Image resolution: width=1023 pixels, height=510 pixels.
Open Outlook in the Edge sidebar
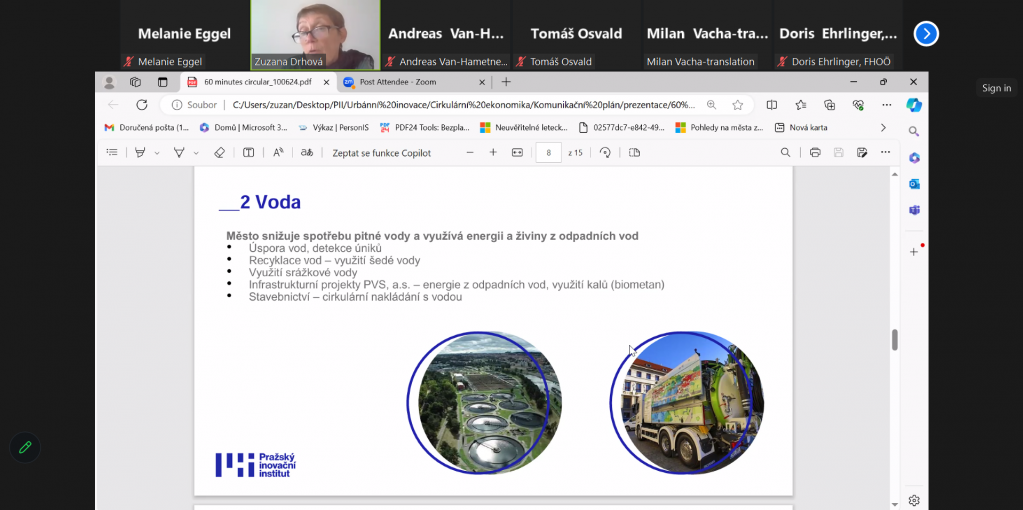[x=914, y=184]
